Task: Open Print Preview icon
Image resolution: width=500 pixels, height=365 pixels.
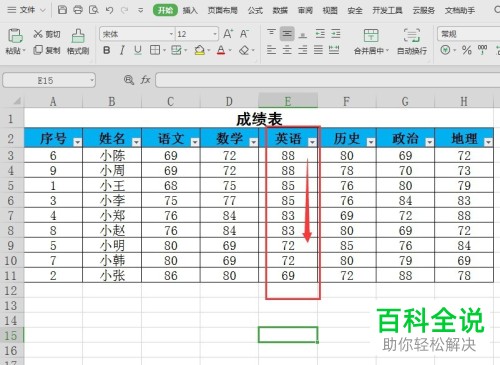Action: click(x=94, y=10)
